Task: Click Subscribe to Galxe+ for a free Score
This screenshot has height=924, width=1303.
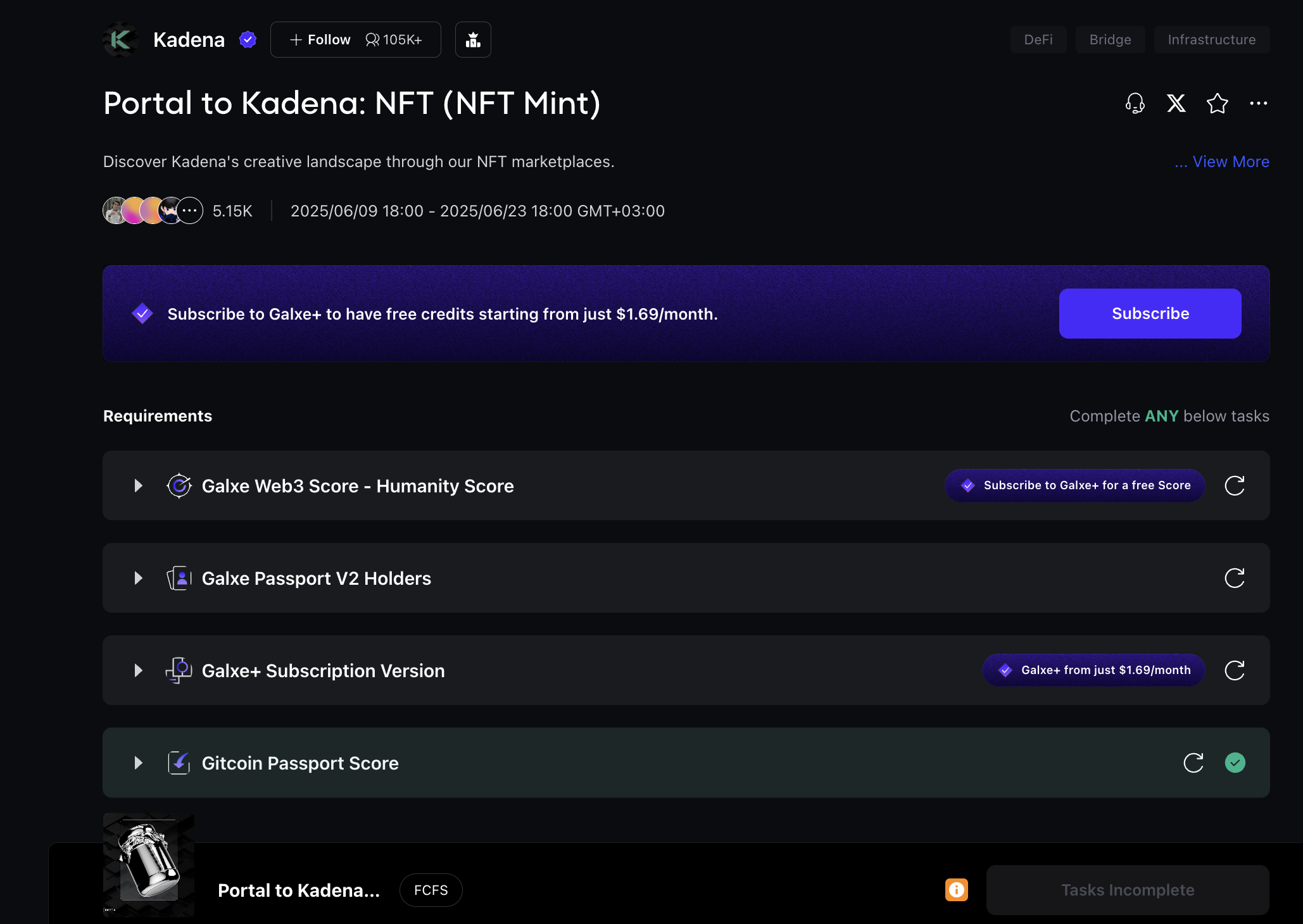Action: click(1074, 485)
